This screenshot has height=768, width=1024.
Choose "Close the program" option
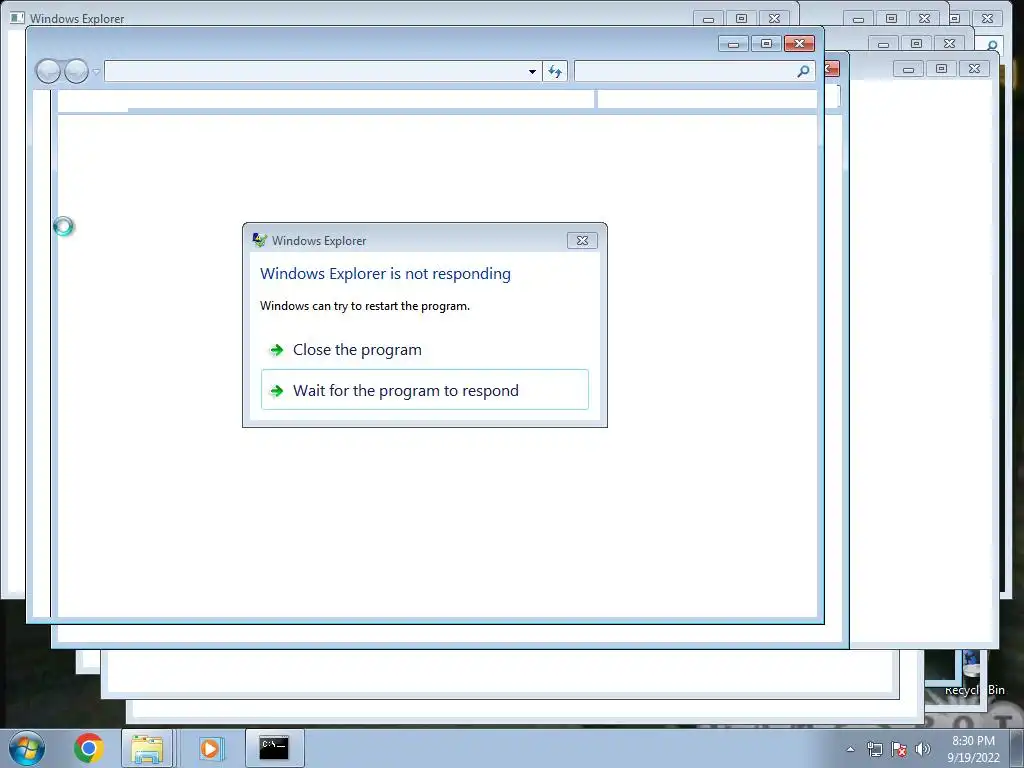point(424,350)
